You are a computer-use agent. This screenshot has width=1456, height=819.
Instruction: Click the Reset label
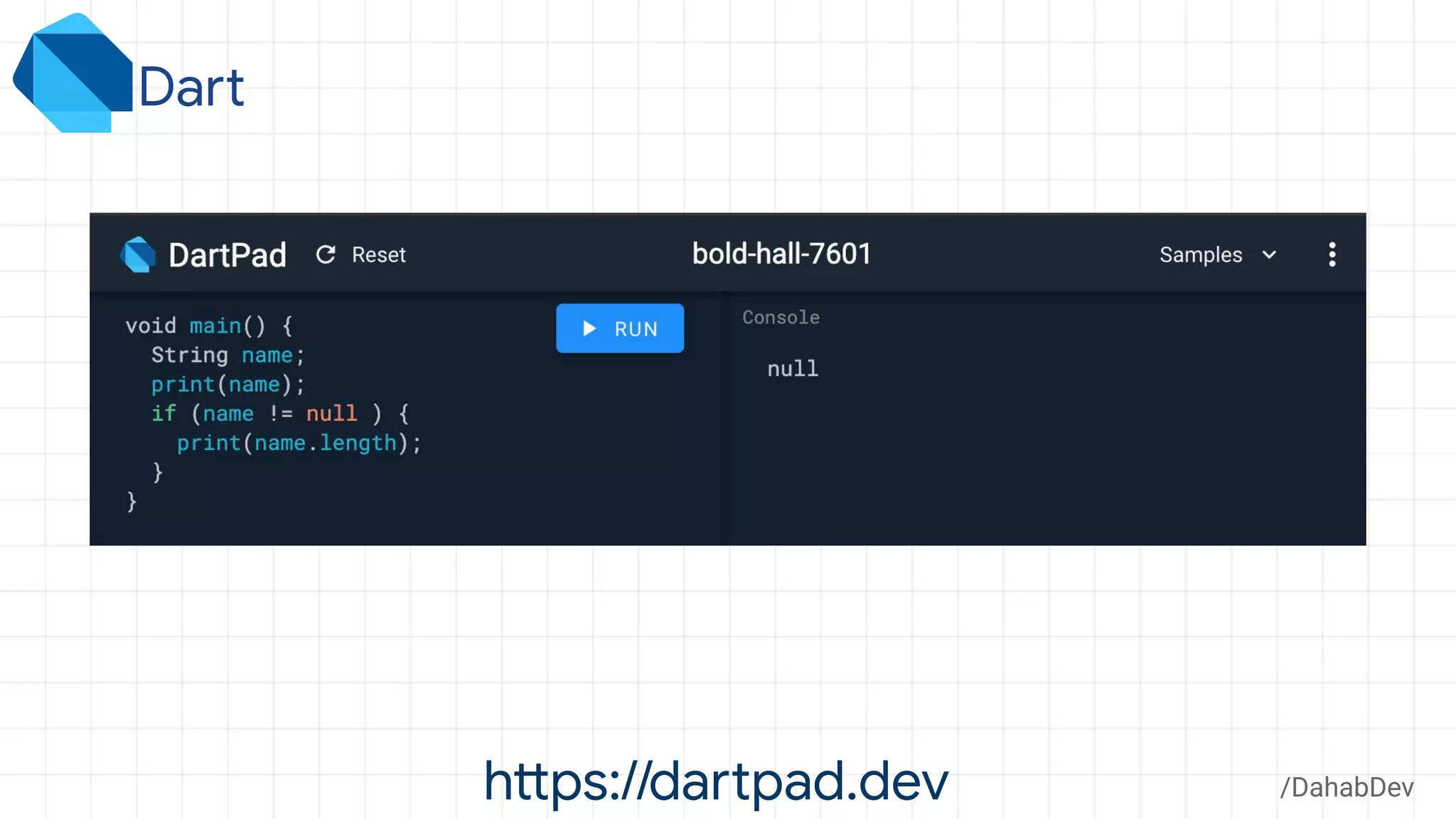[x=378, y=255]
